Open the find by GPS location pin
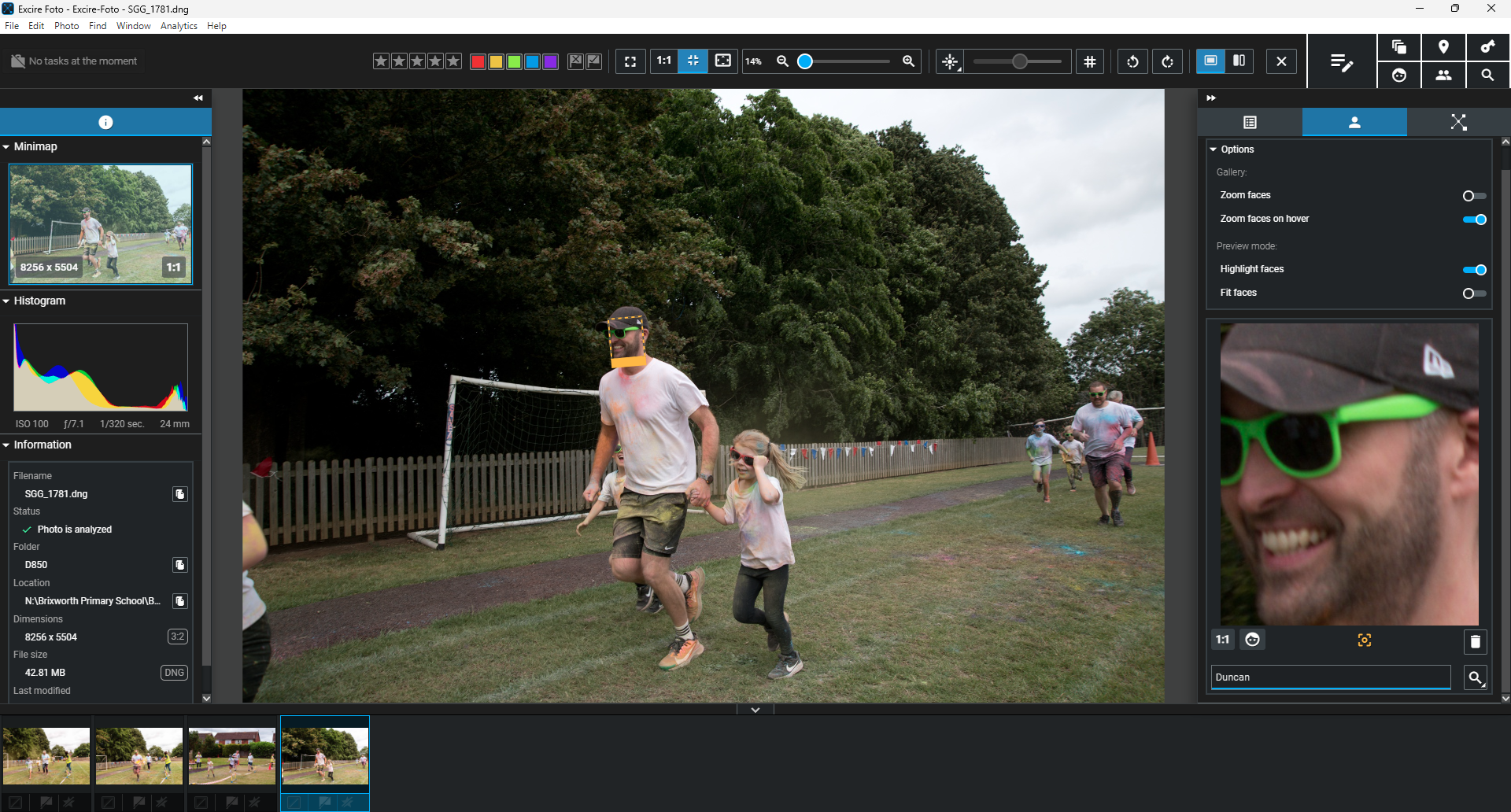Viewport: 1511px width, 812px height. (1443, 47)
